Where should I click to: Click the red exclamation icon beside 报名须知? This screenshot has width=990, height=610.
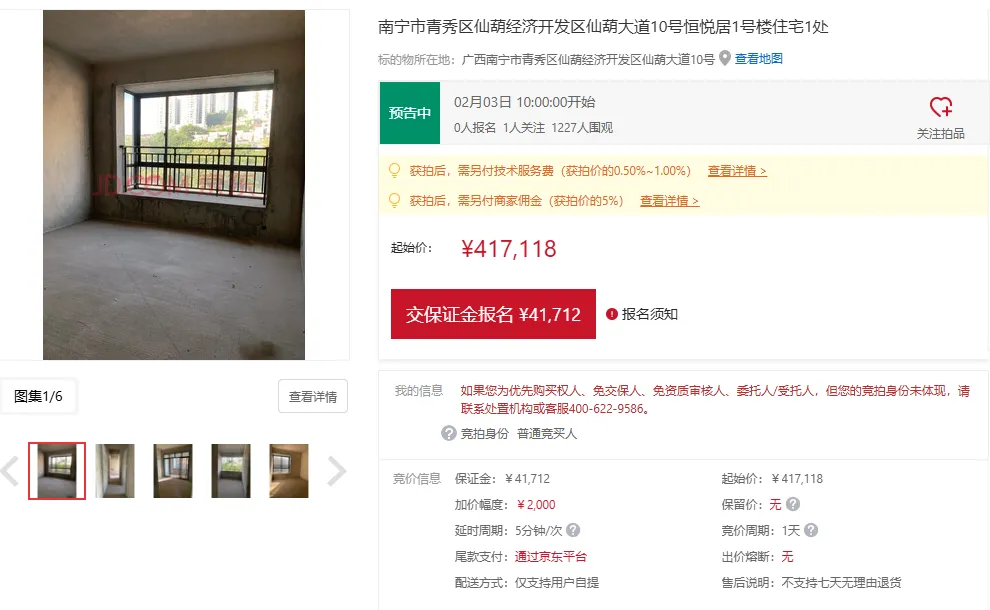point(611,314)
